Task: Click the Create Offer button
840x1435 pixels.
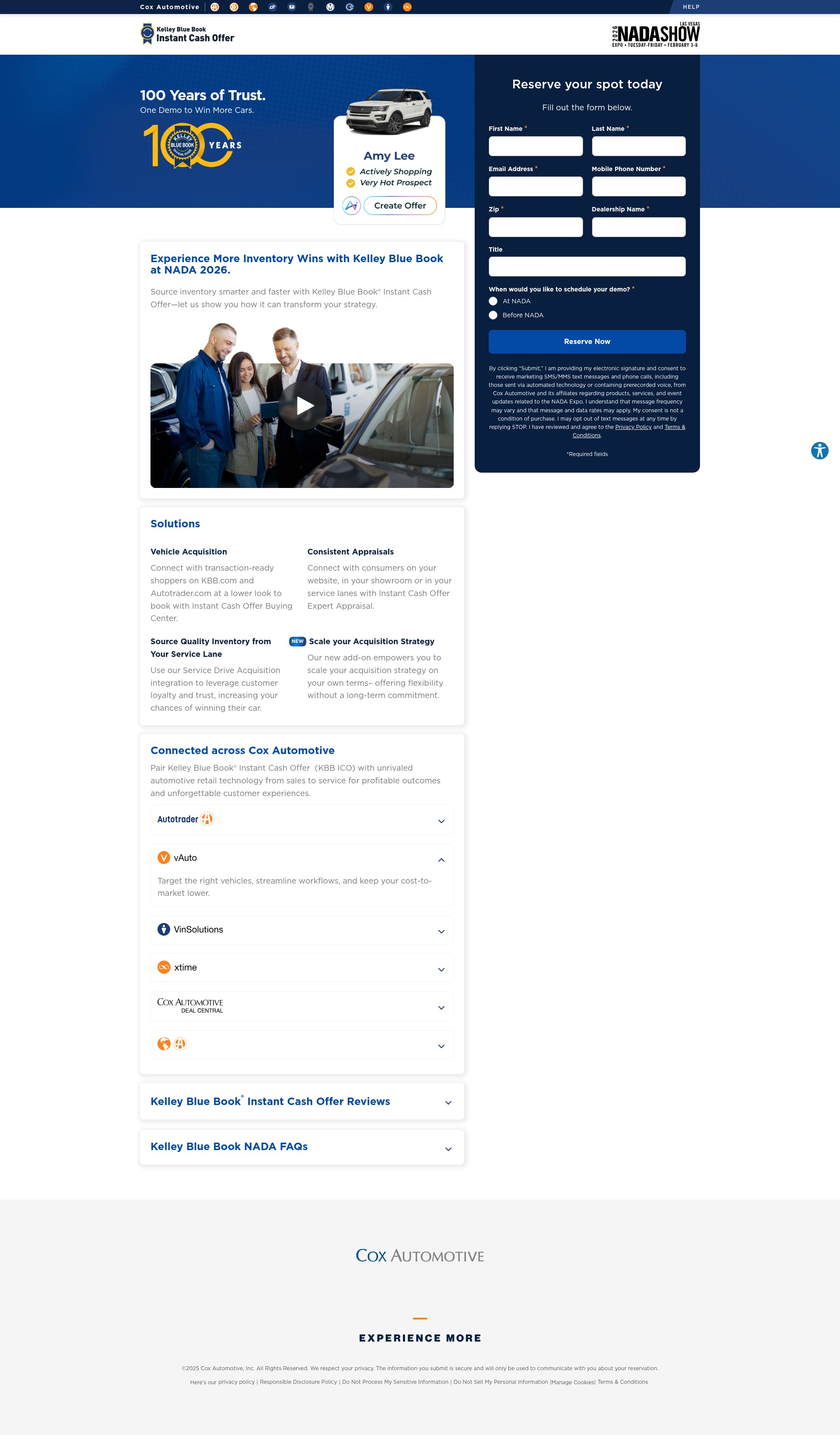Action: point(400,206)
